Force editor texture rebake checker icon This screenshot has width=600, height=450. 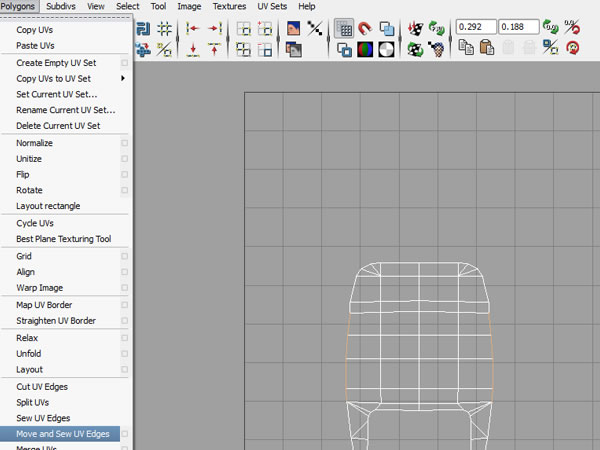tap(415, 50)
